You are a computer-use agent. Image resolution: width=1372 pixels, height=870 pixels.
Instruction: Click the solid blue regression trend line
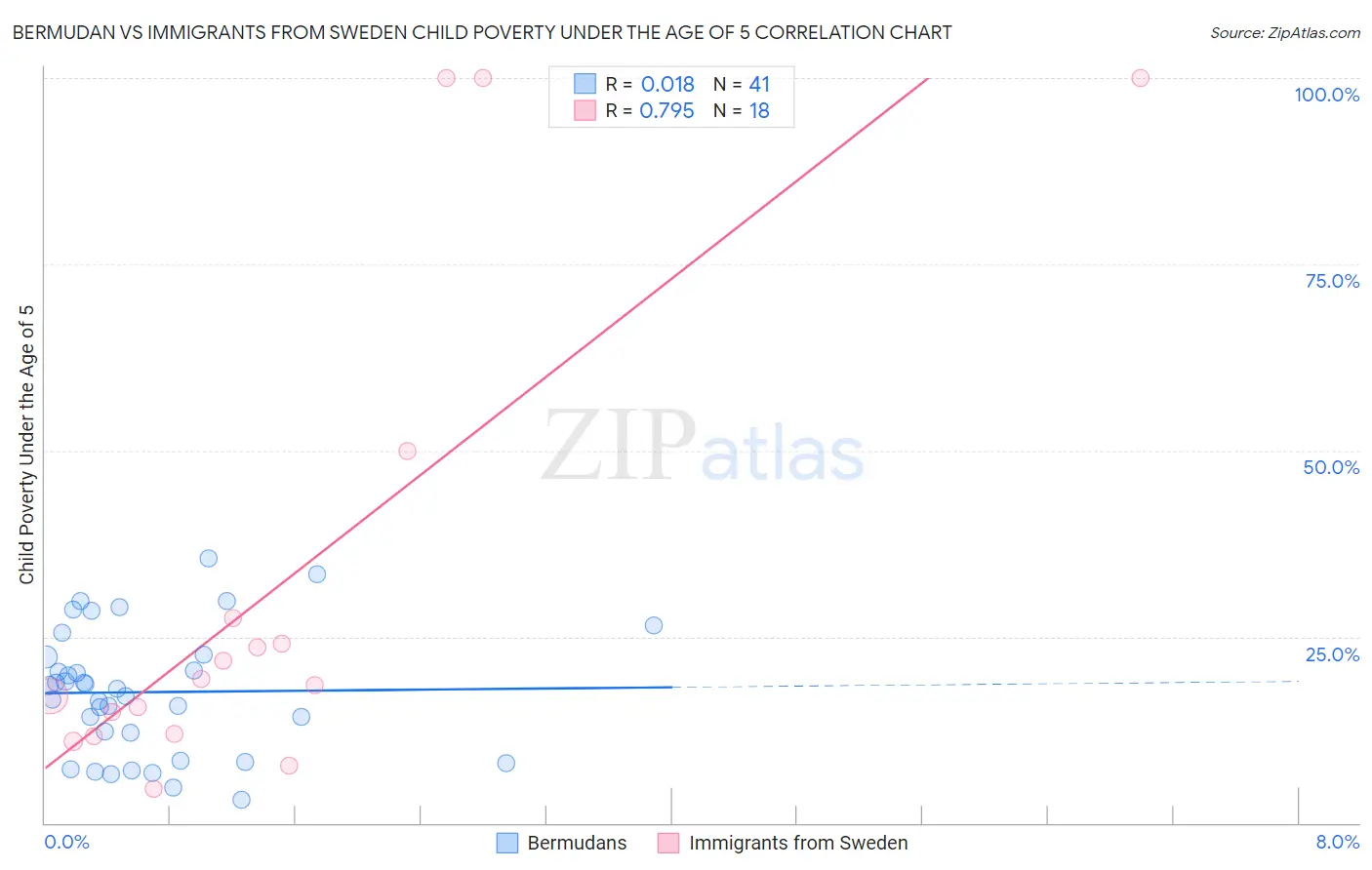[358, 690]
